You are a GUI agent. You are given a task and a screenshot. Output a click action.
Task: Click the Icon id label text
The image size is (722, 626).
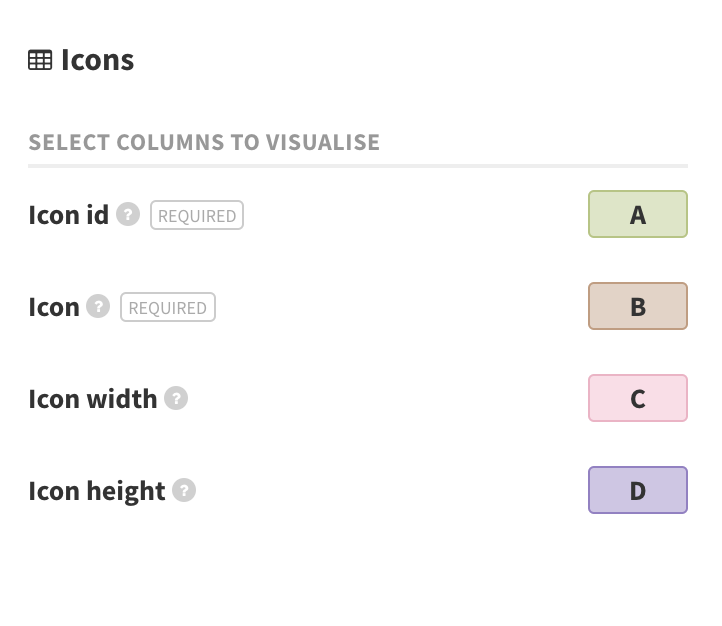69,215
